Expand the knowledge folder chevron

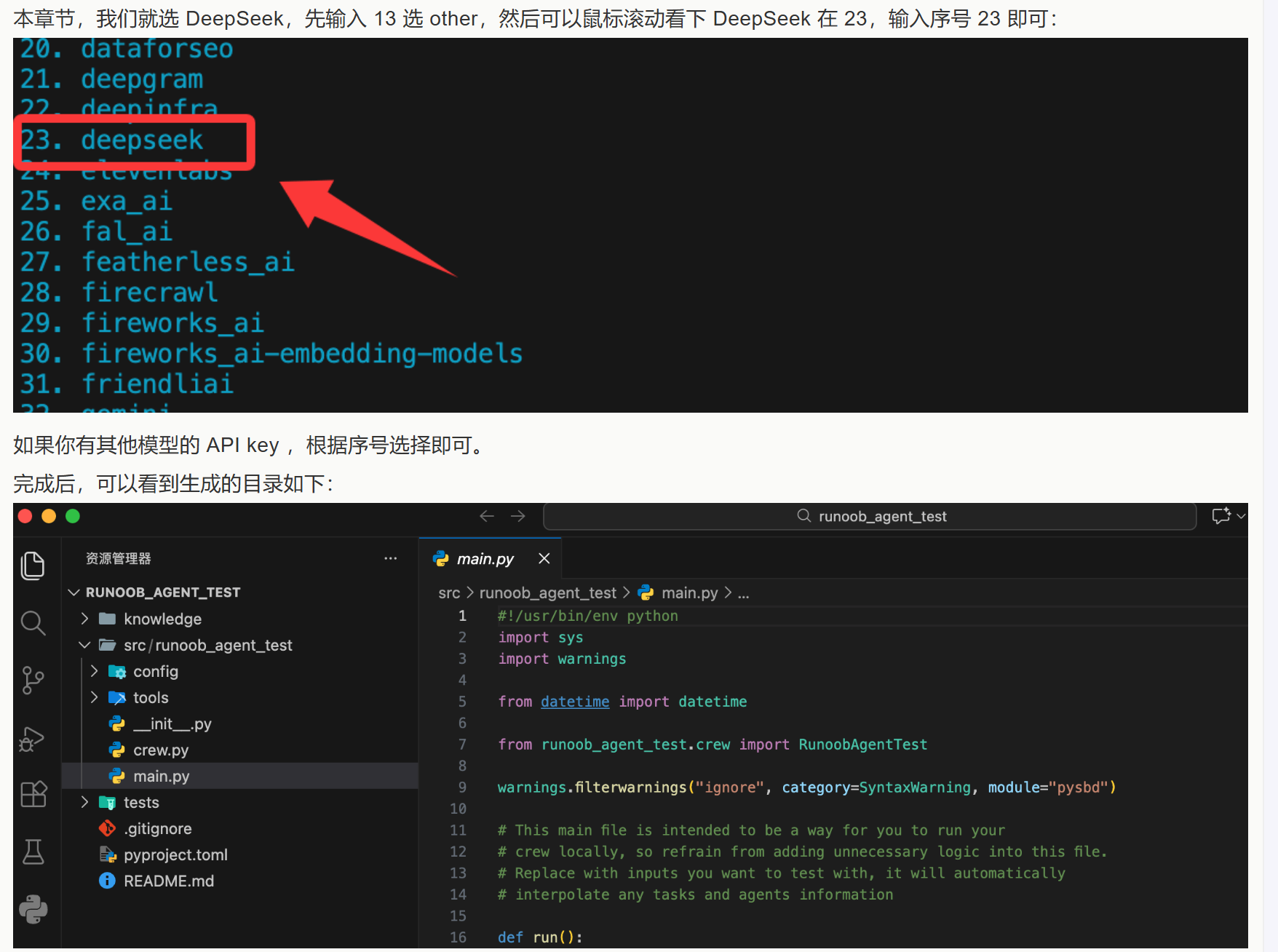point(84,619)
